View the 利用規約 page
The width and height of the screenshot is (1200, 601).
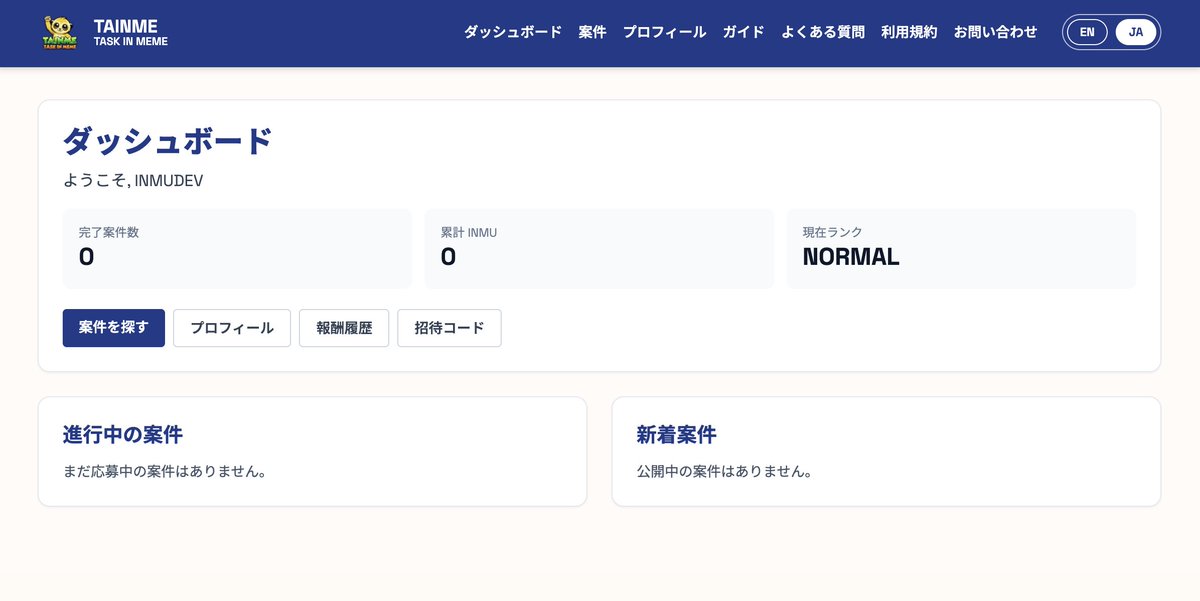coord(908,32)
